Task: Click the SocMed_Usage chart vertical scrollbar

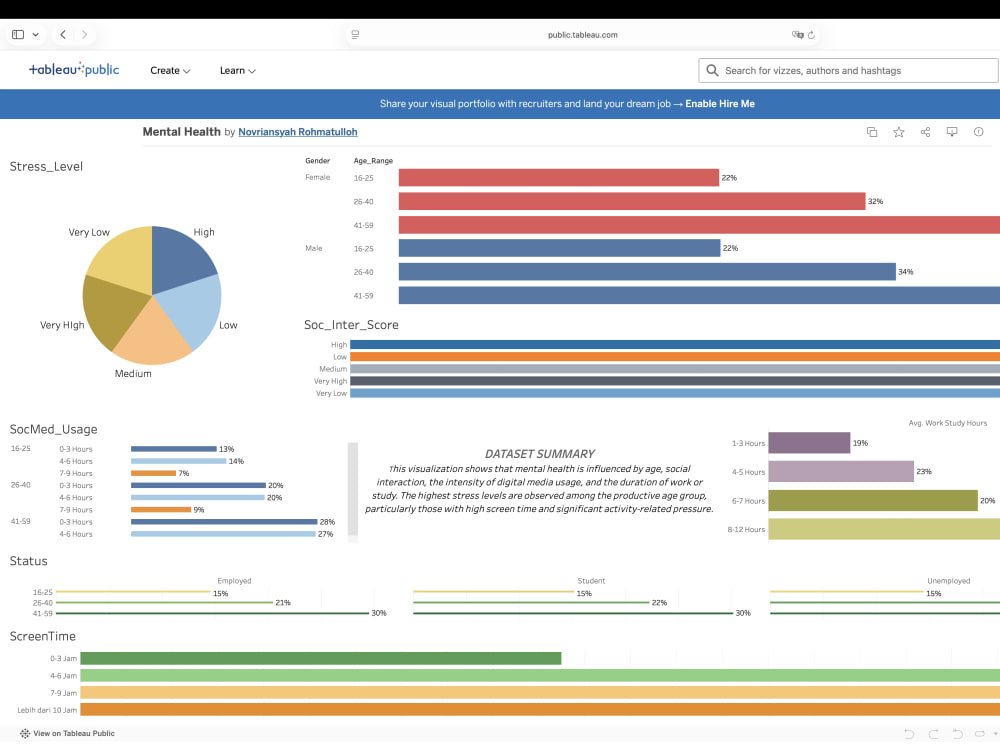Action: coord(353,491)
